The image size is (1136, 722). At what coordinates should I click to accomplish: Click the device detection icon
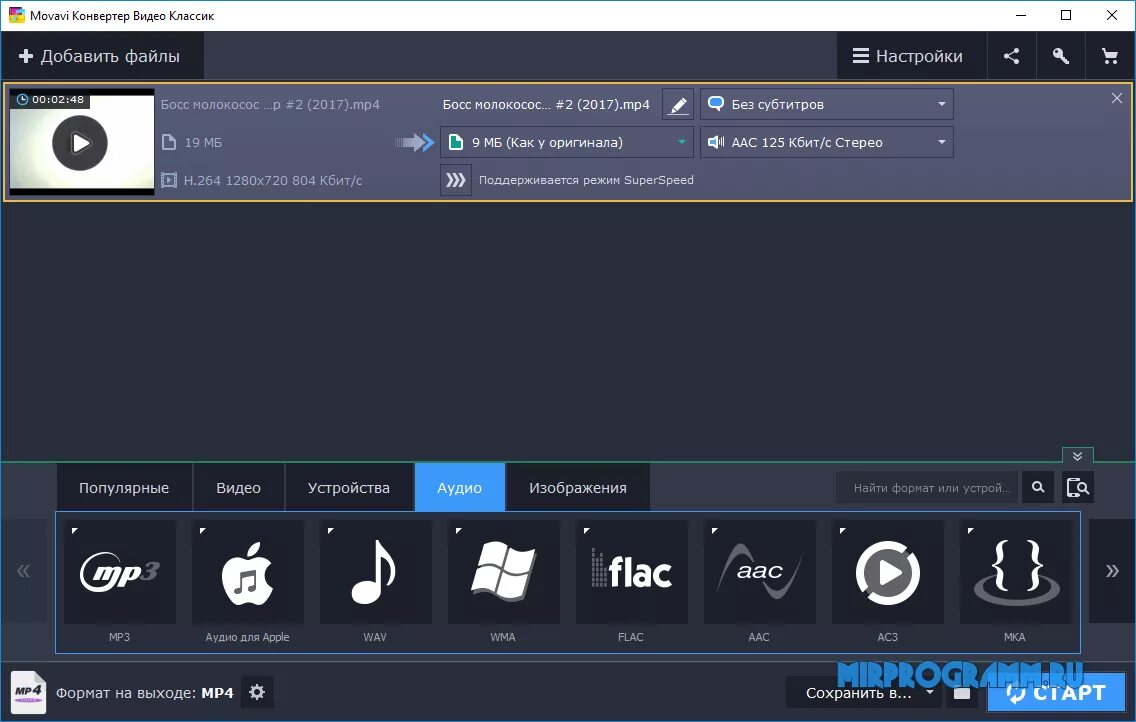[1078, 487]
